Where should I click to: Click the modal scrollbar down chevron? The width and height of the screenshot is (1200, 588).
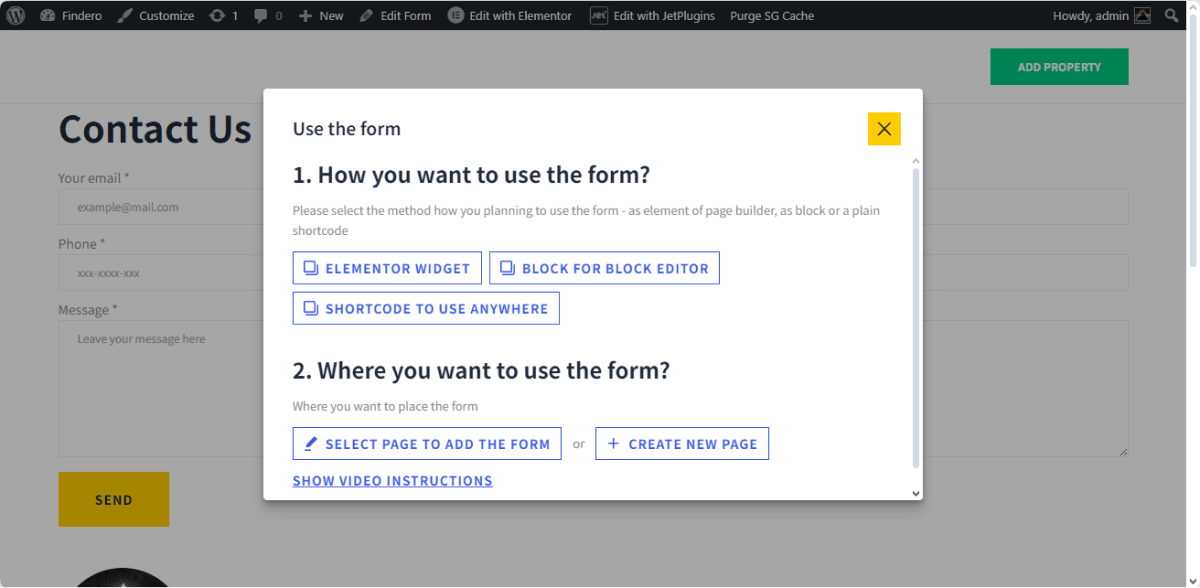click(x=914, y=492)
